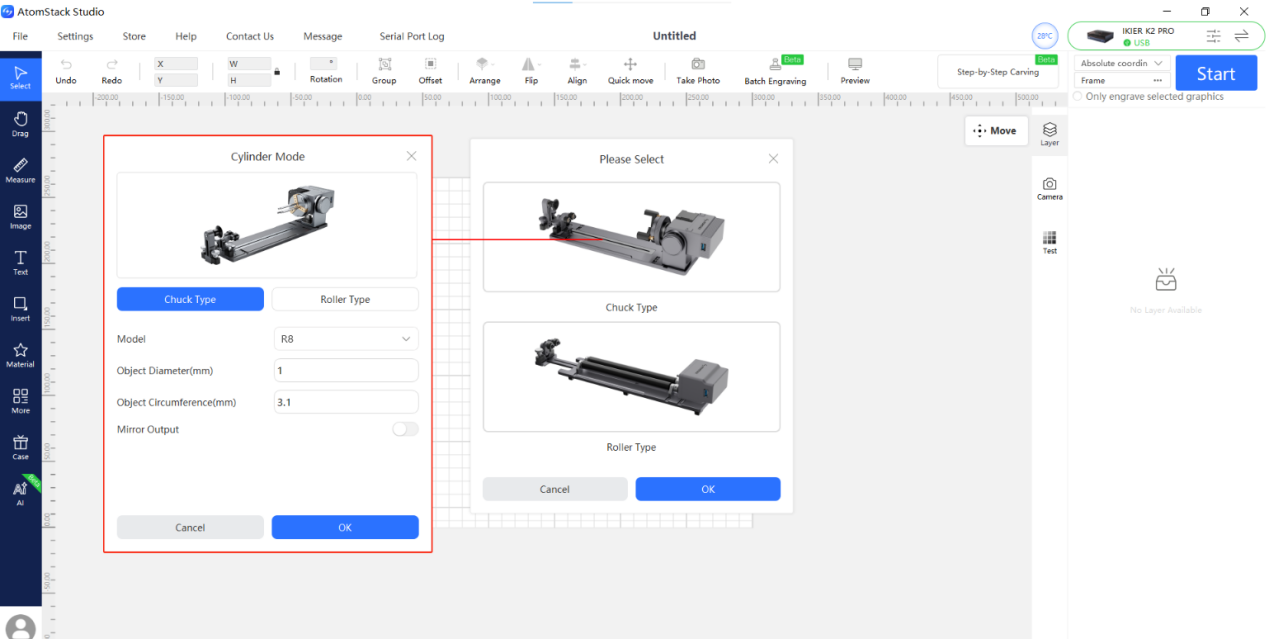This screenshot has height=639, width=1269.
Task: Click the blue Start button
Action: tap(1216, 73)
